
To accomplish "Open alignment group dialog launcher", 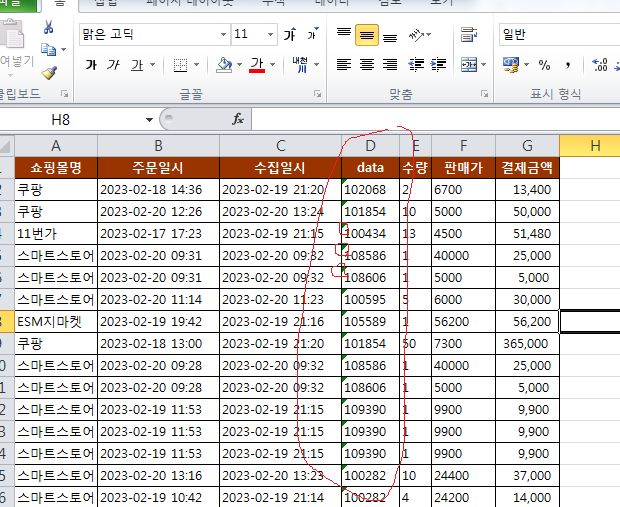I will tap(484, 94).
